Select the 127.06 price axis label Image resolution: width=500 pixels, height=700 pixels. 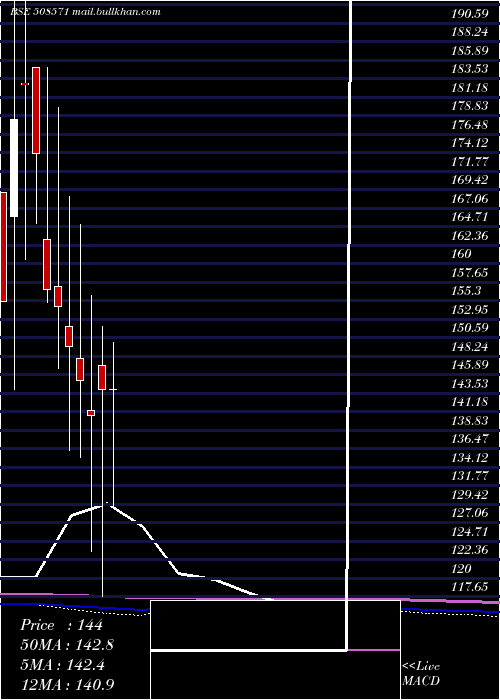470,513
